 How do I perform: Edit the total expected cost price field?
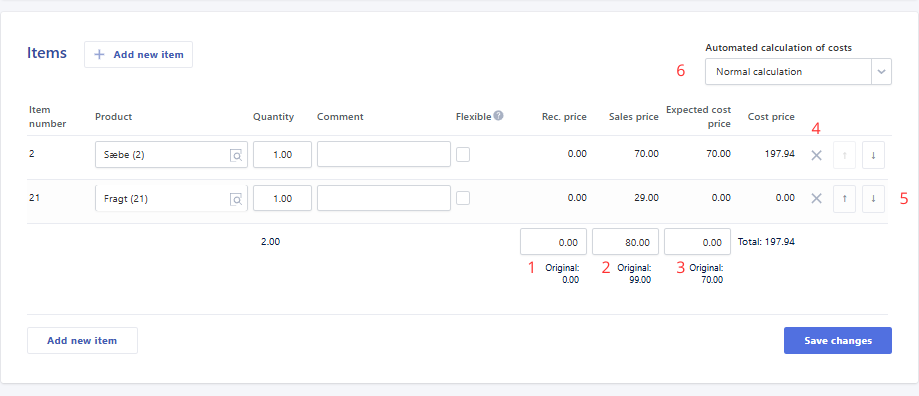(x=697, y=242)
